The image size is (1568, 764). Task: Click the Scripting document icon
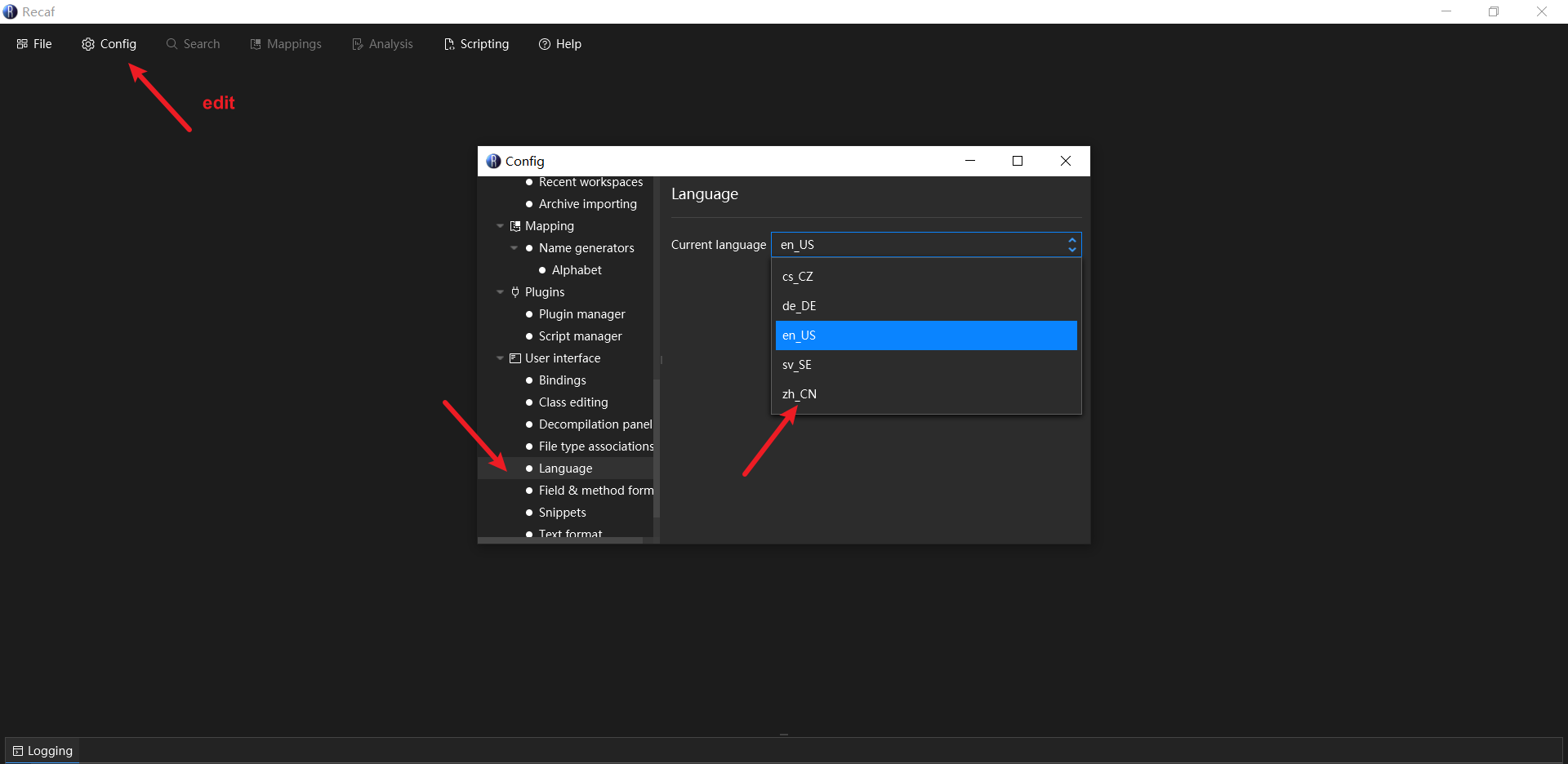coord(448,44)
